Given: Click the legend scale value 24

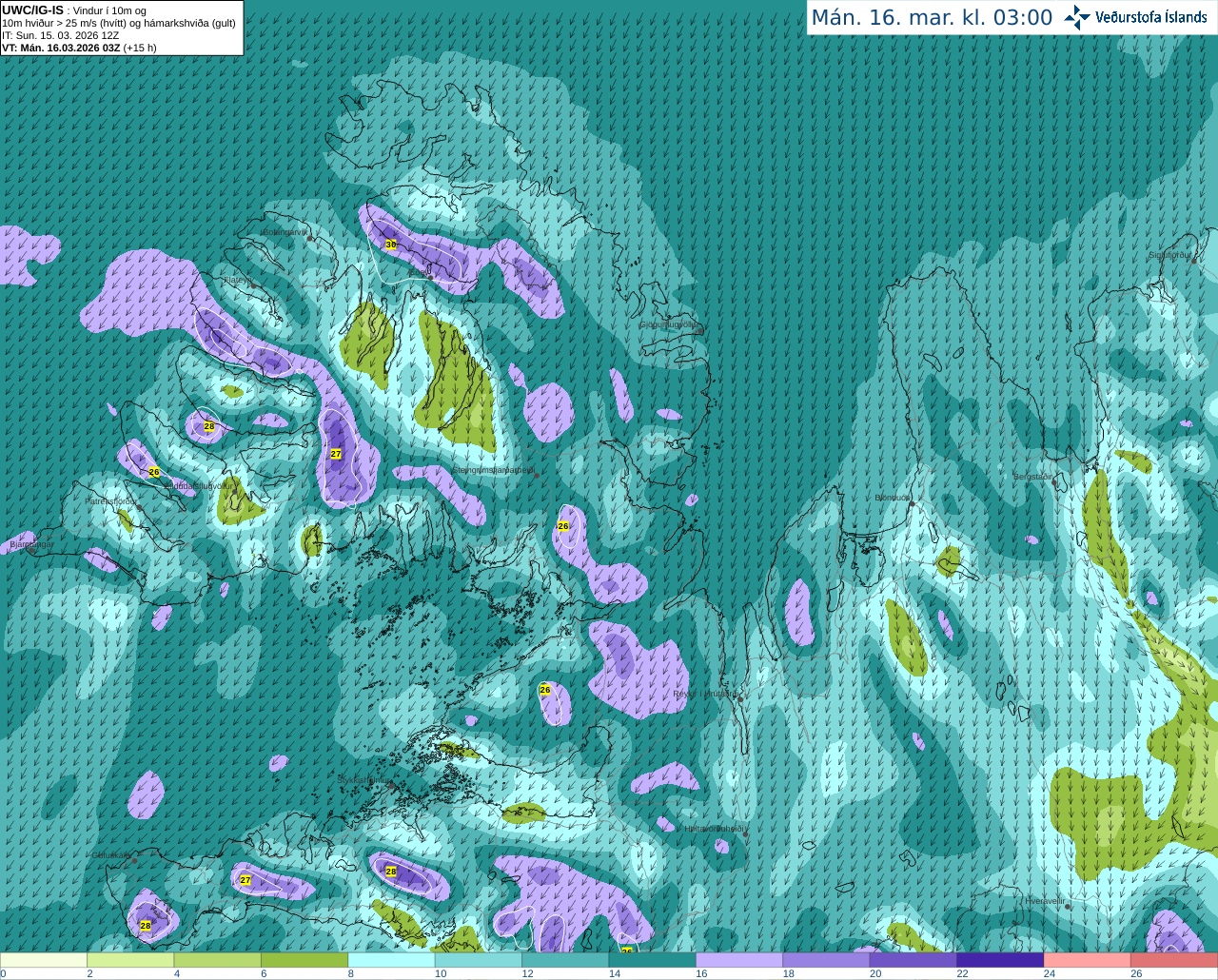Looking at the screenshot, I should tap(1049, 974).
